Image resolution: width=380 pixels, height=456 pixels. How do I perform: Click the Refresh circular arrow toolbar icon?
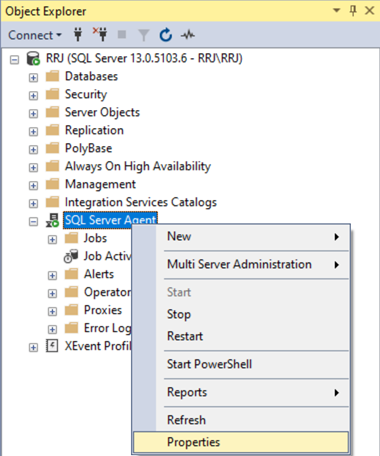[x=165, y=35]
